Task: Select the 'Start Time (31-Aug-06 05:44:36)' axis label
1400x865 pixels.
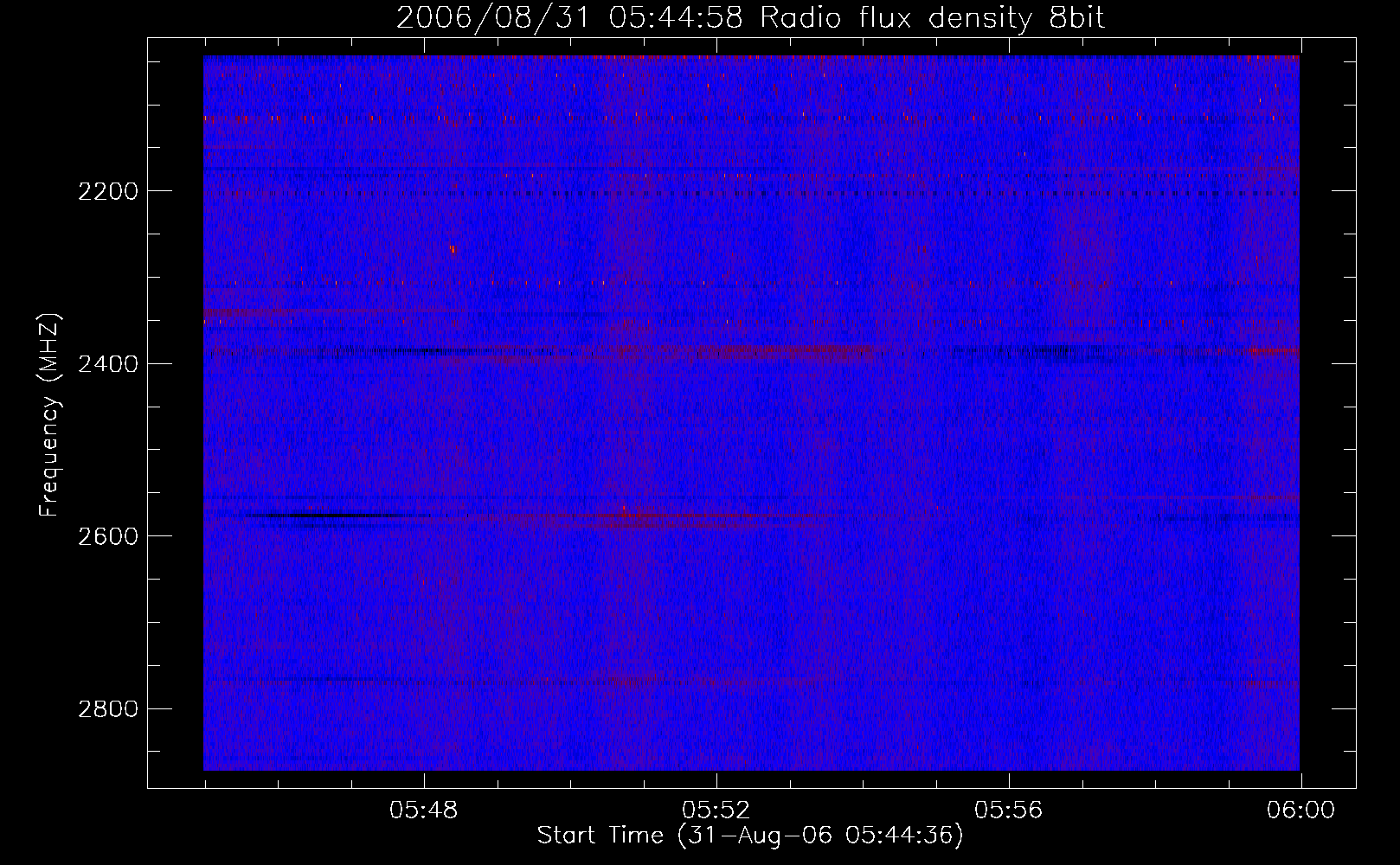Action: [x=750, y=836]
